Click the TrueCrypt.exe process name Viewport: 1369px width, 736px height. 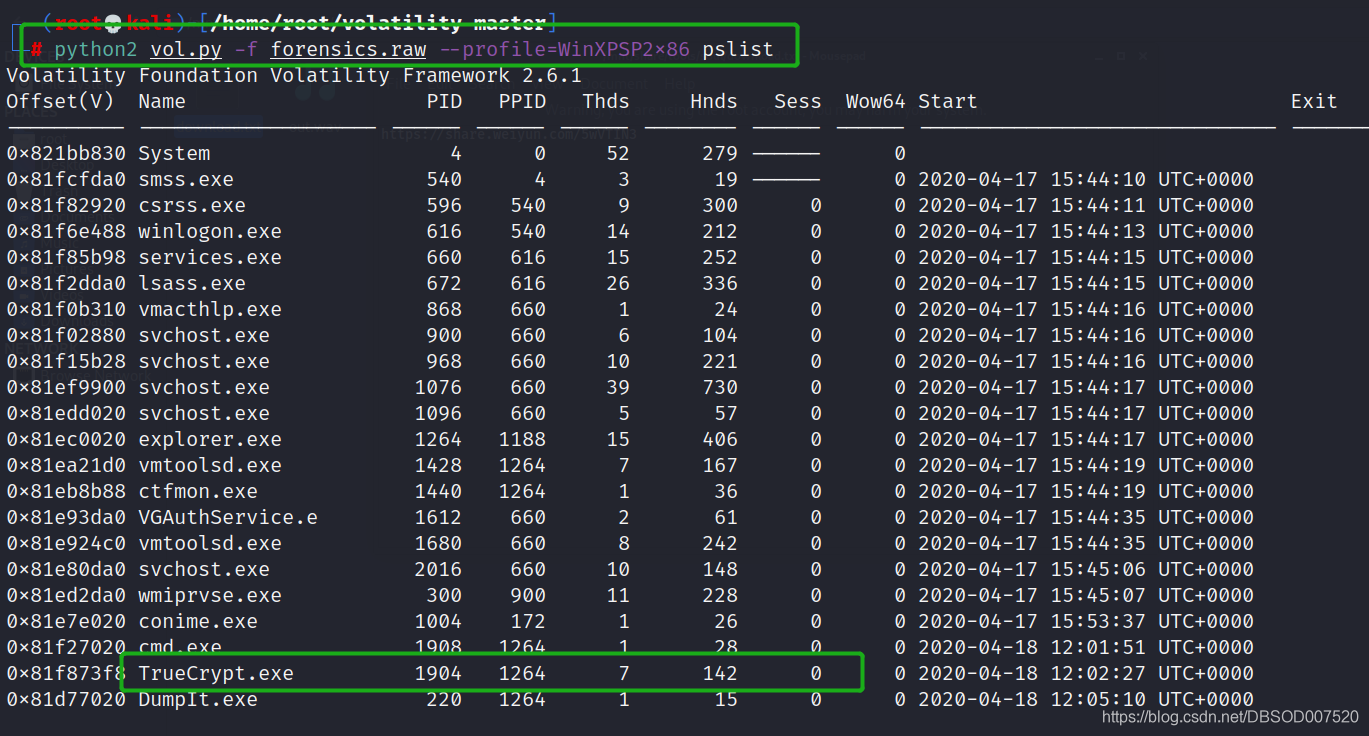[216, 673]
